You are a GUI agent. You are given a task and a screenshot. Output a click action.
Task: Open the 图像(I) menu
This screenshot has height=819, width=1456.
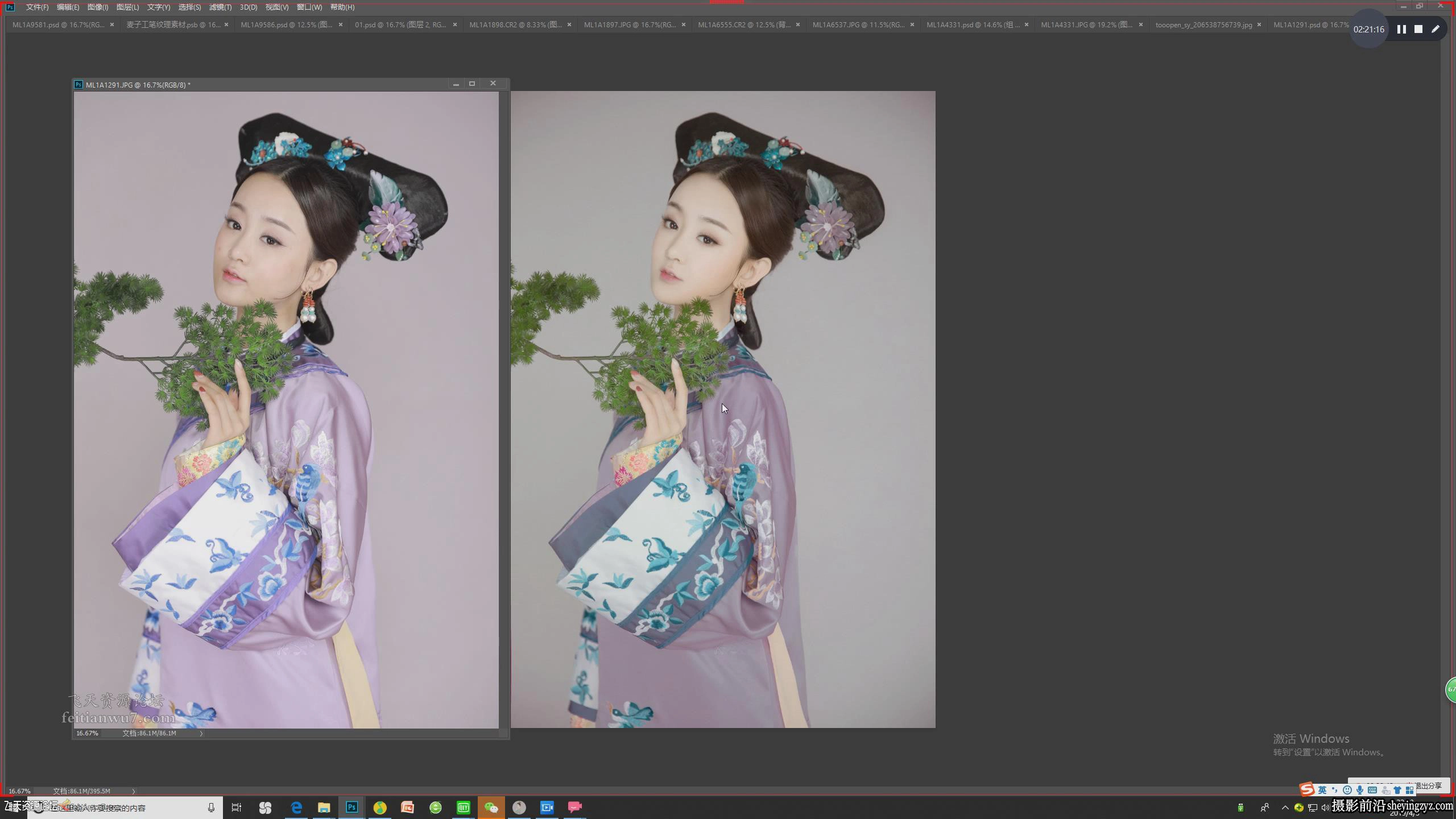(x=98, y=7)
